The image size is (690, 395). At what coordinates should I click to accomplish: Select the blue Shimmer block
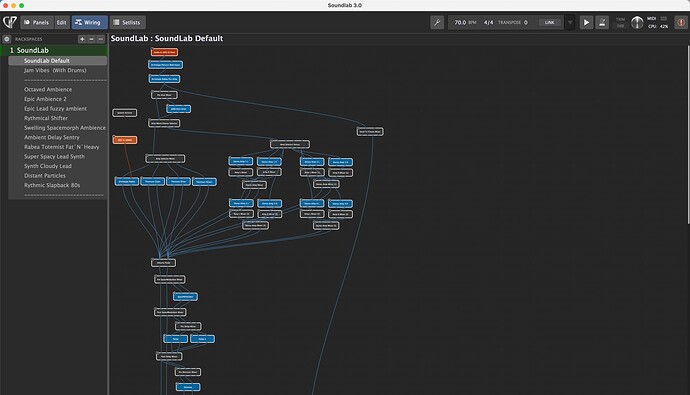click(x=188, y=388)
